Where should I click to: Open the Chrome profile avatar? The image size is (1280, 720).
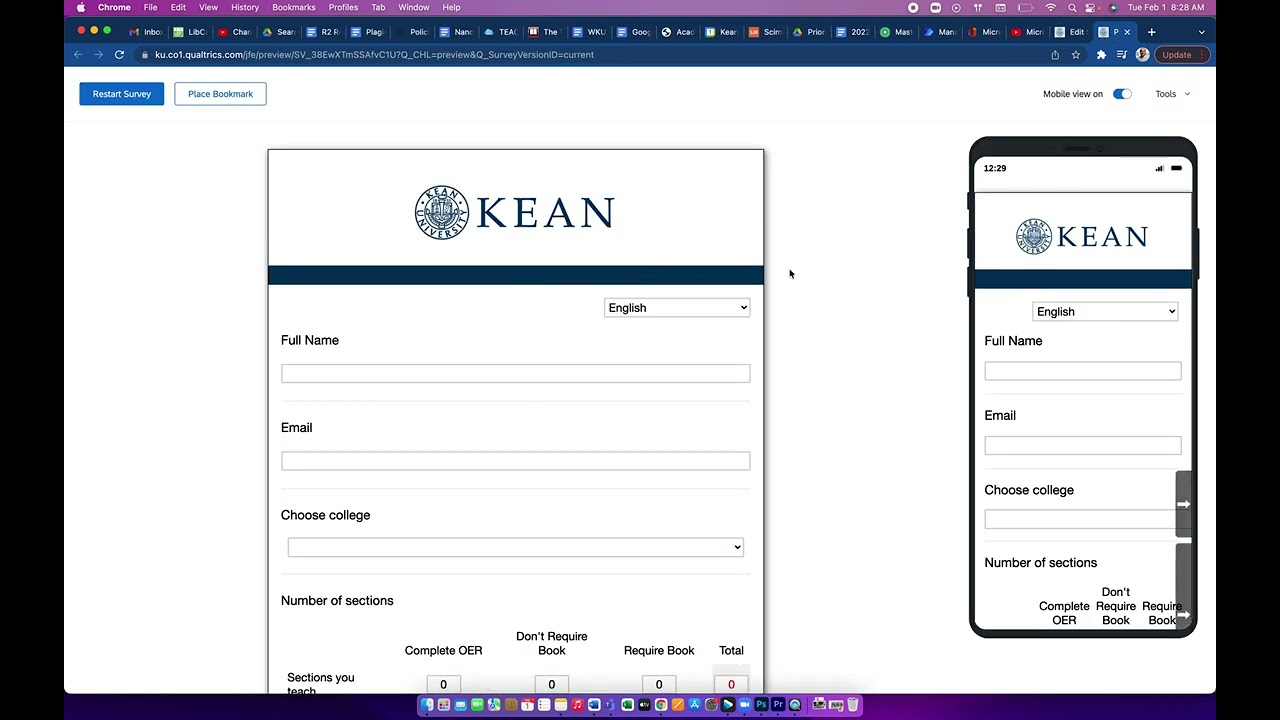coord(1142,55)
